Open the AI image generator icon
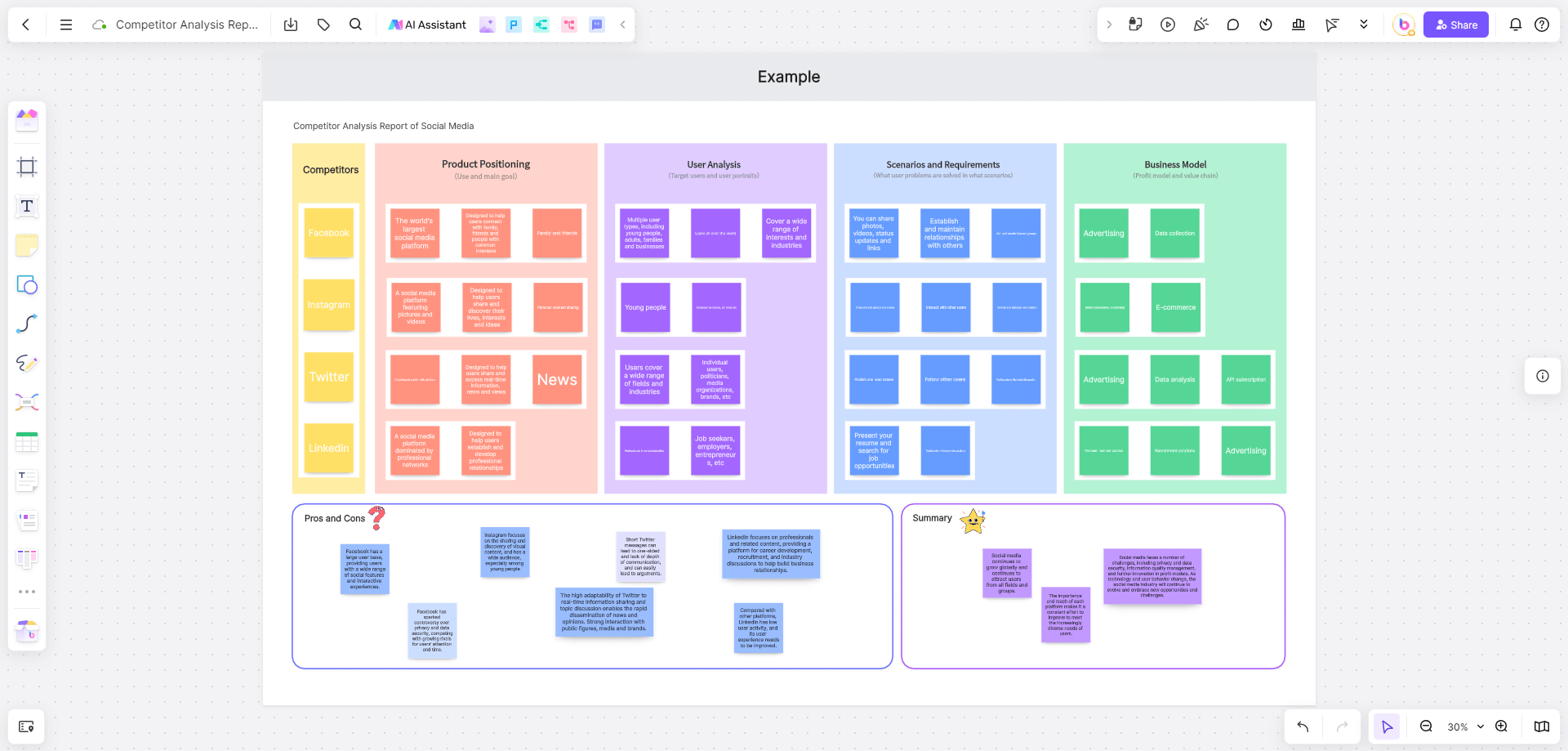 (487, 25)
